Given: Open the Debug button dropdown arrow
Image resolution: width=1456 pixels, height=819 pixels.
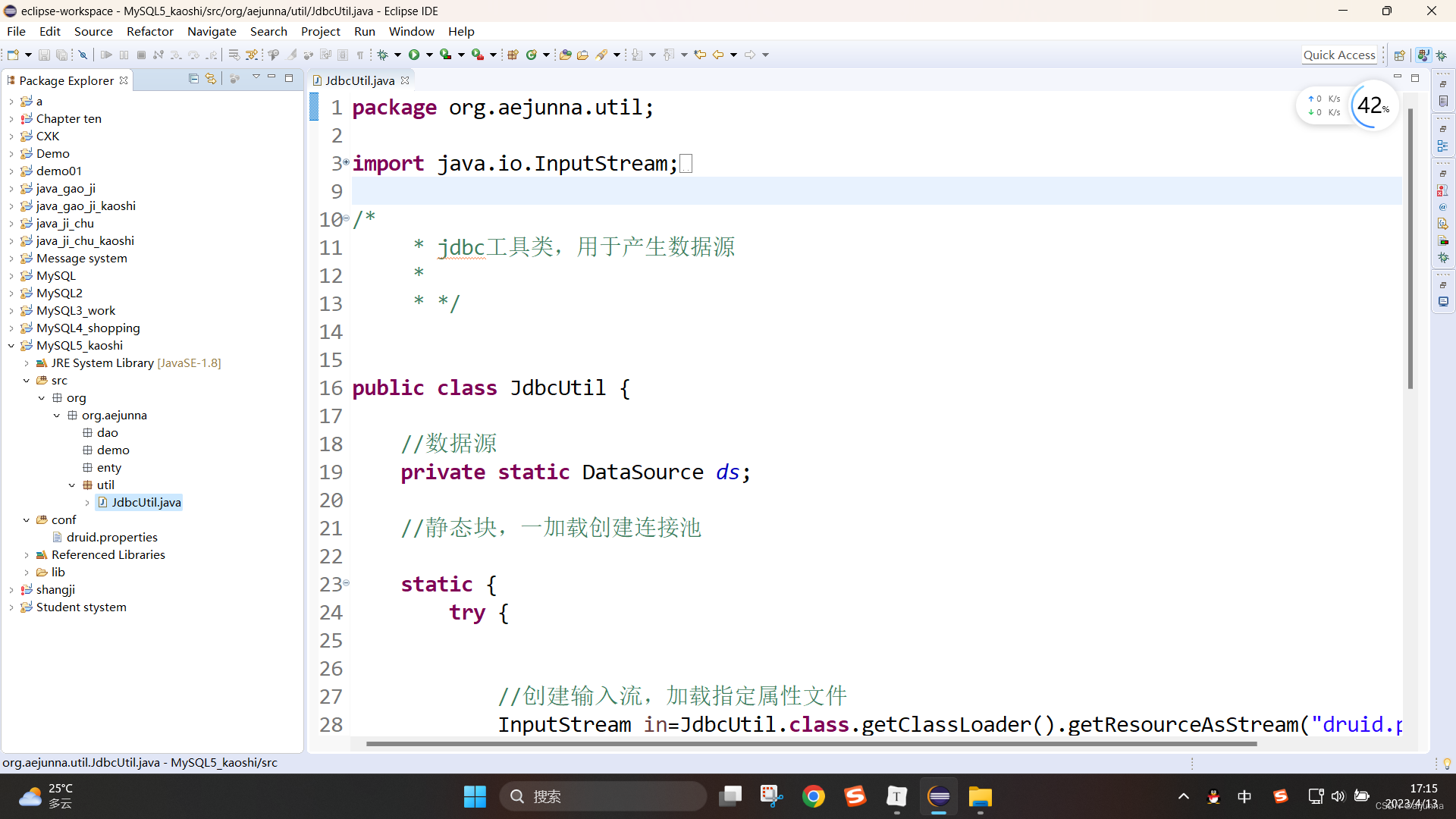Looking at the screenshot, I should [397, 55].
